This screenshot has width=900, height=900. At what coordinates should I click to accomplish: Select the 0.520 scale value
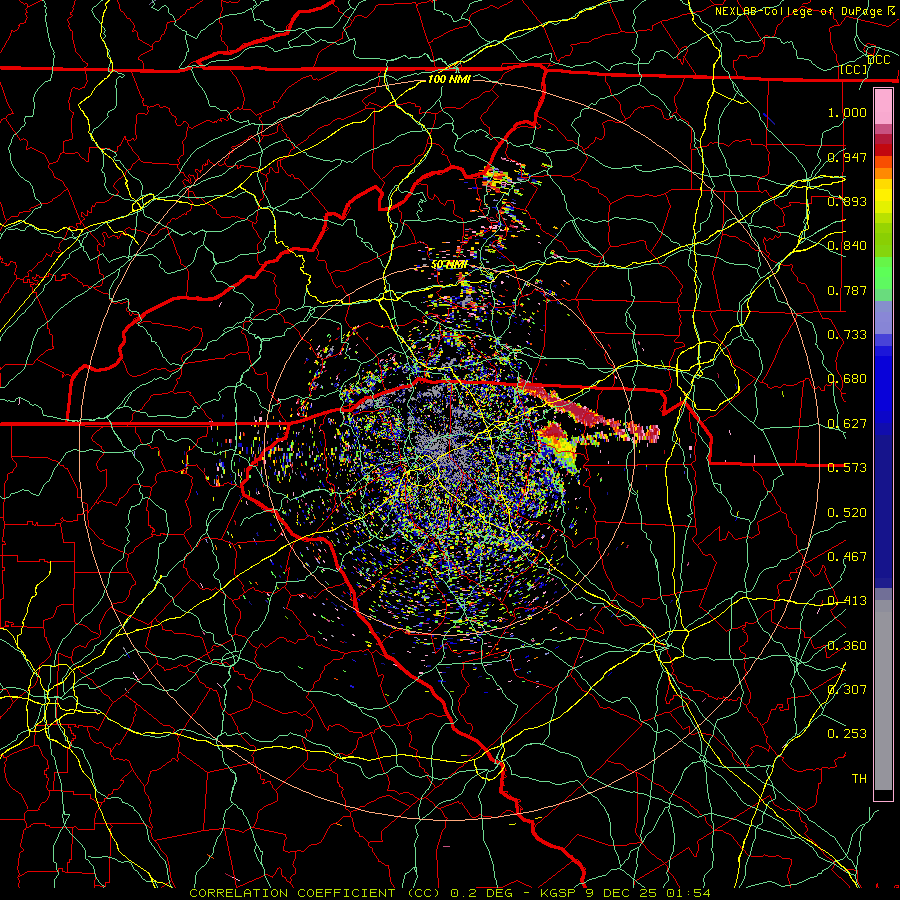tap(847, 512)
